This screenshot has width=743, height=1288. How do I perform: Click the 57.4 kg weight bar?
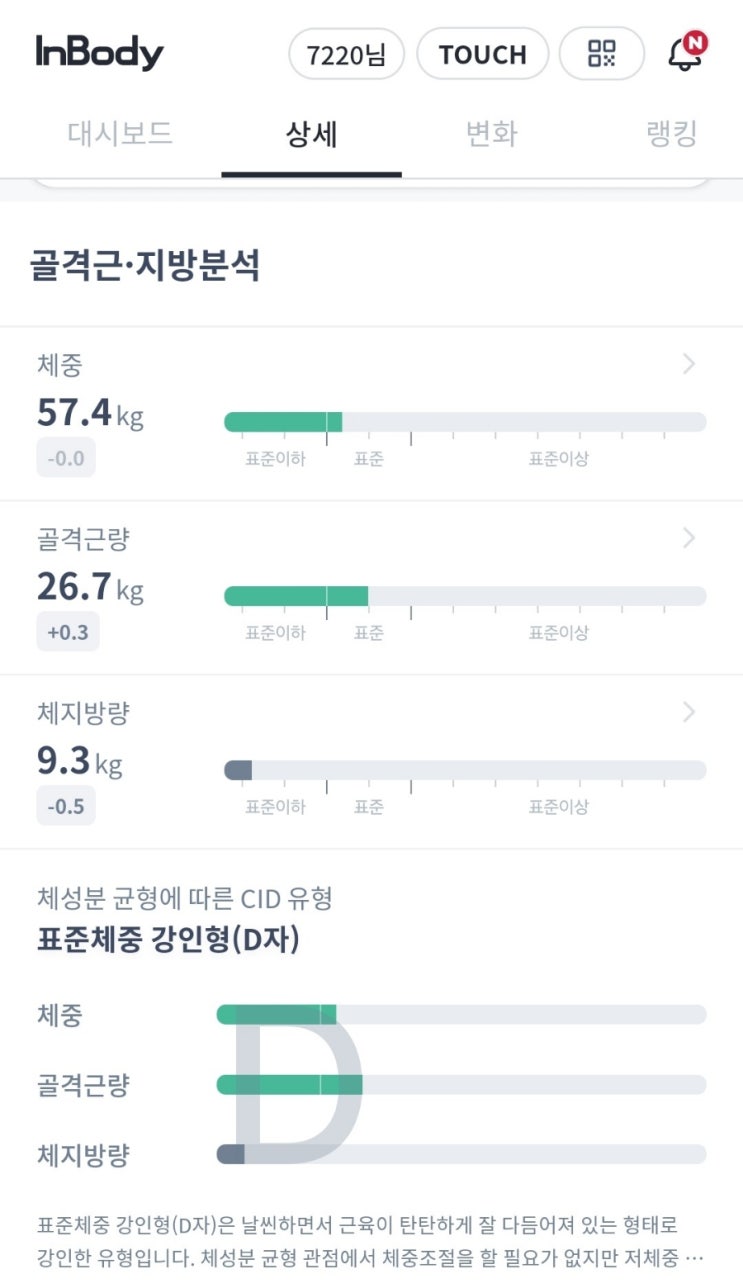[x=465, y=422]
